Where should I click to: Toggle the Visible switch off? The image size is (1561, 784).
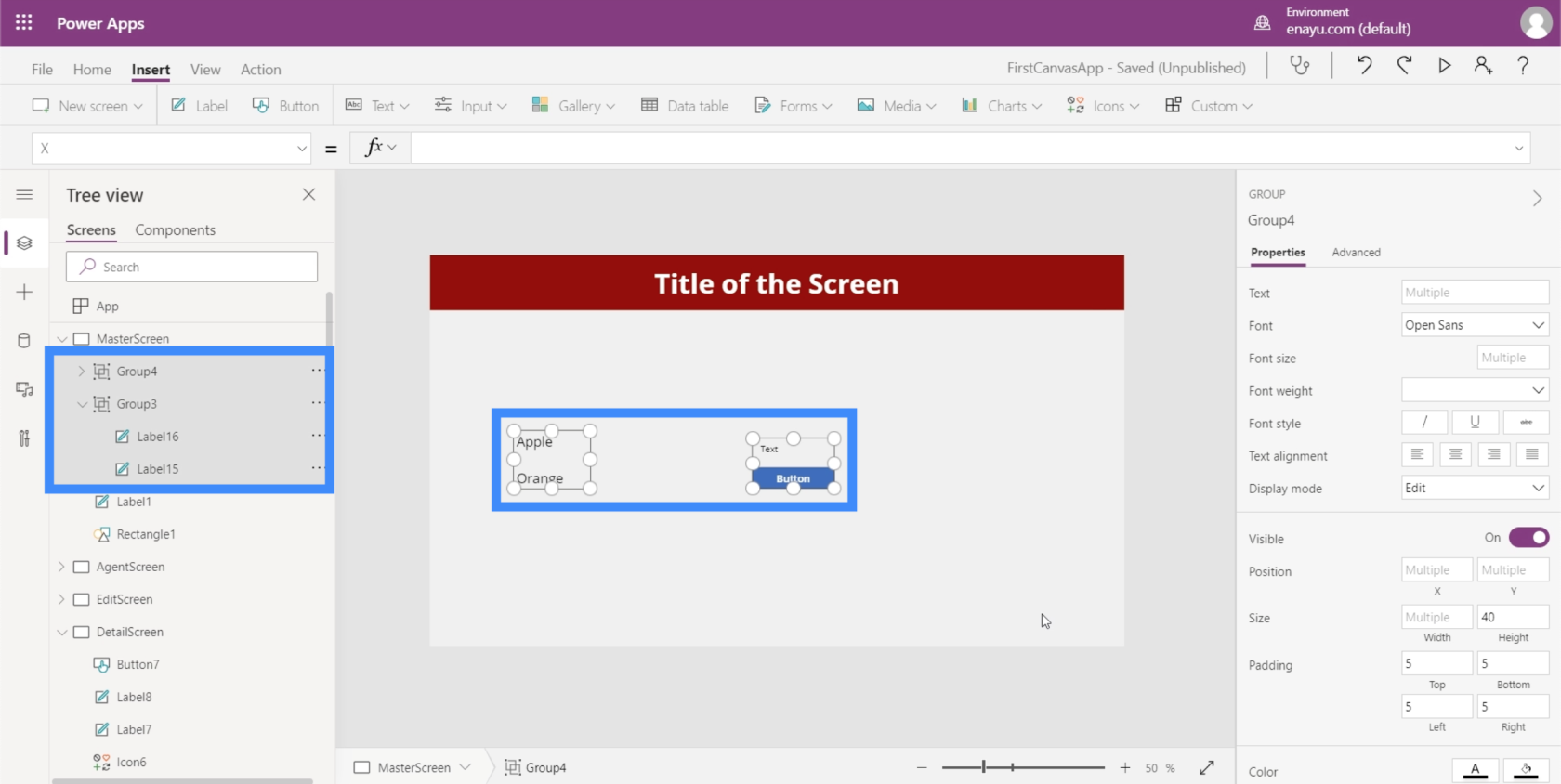tap(1528, 537)
